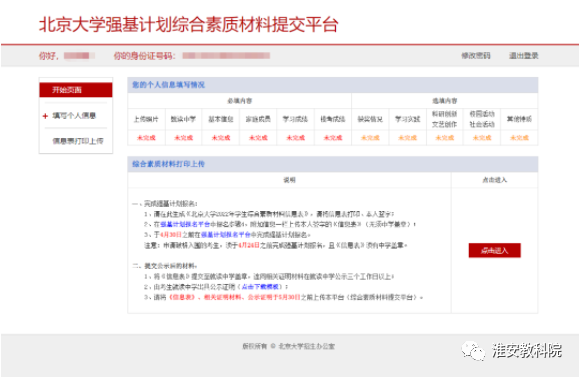This screenshot has height=377, width=580.
Task: Click the footer copyright 北京大学招生办公室 text
Action: click(x=307, y=346)
